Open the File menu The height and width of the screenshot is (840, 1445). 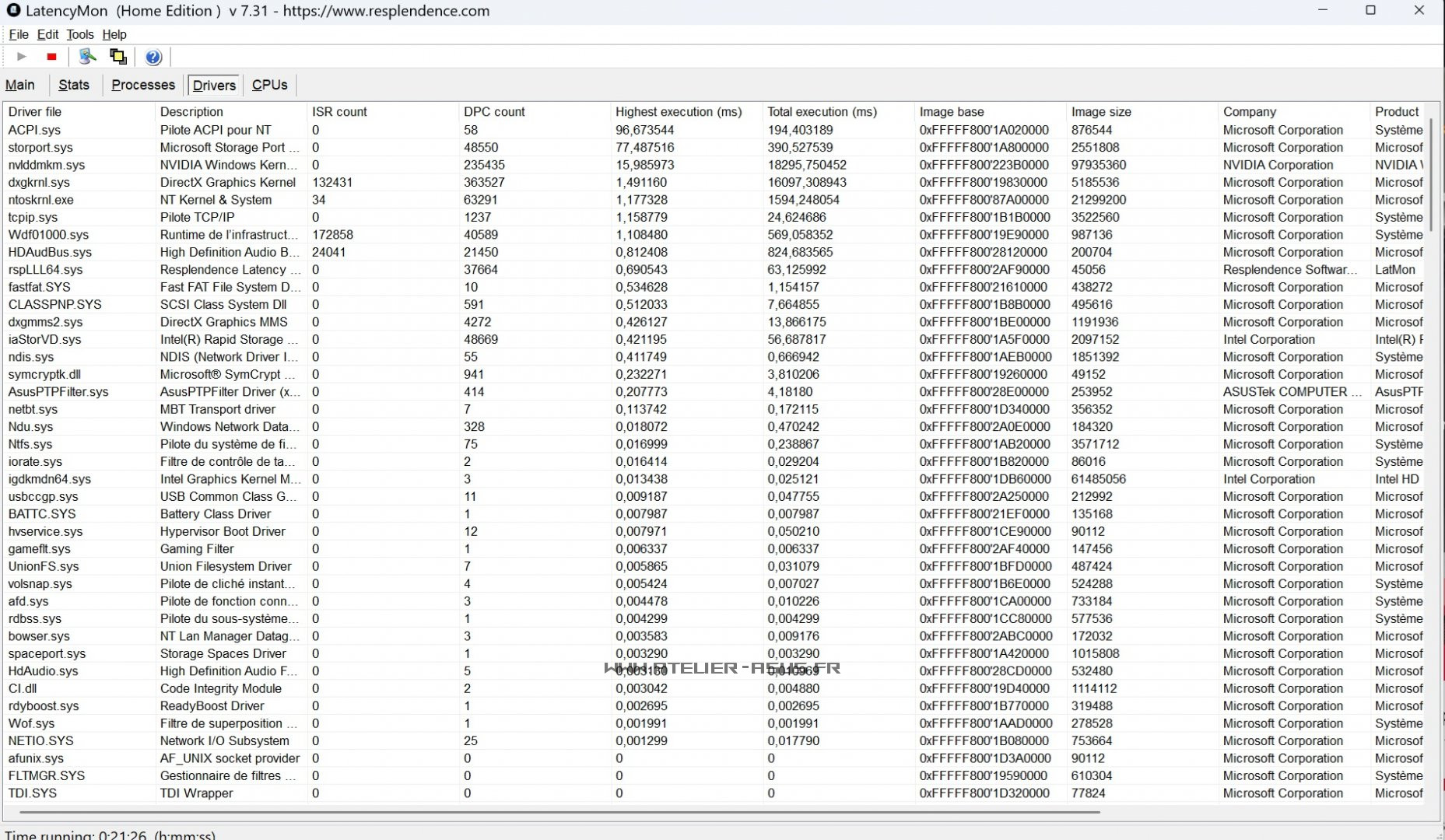point(18,34)
